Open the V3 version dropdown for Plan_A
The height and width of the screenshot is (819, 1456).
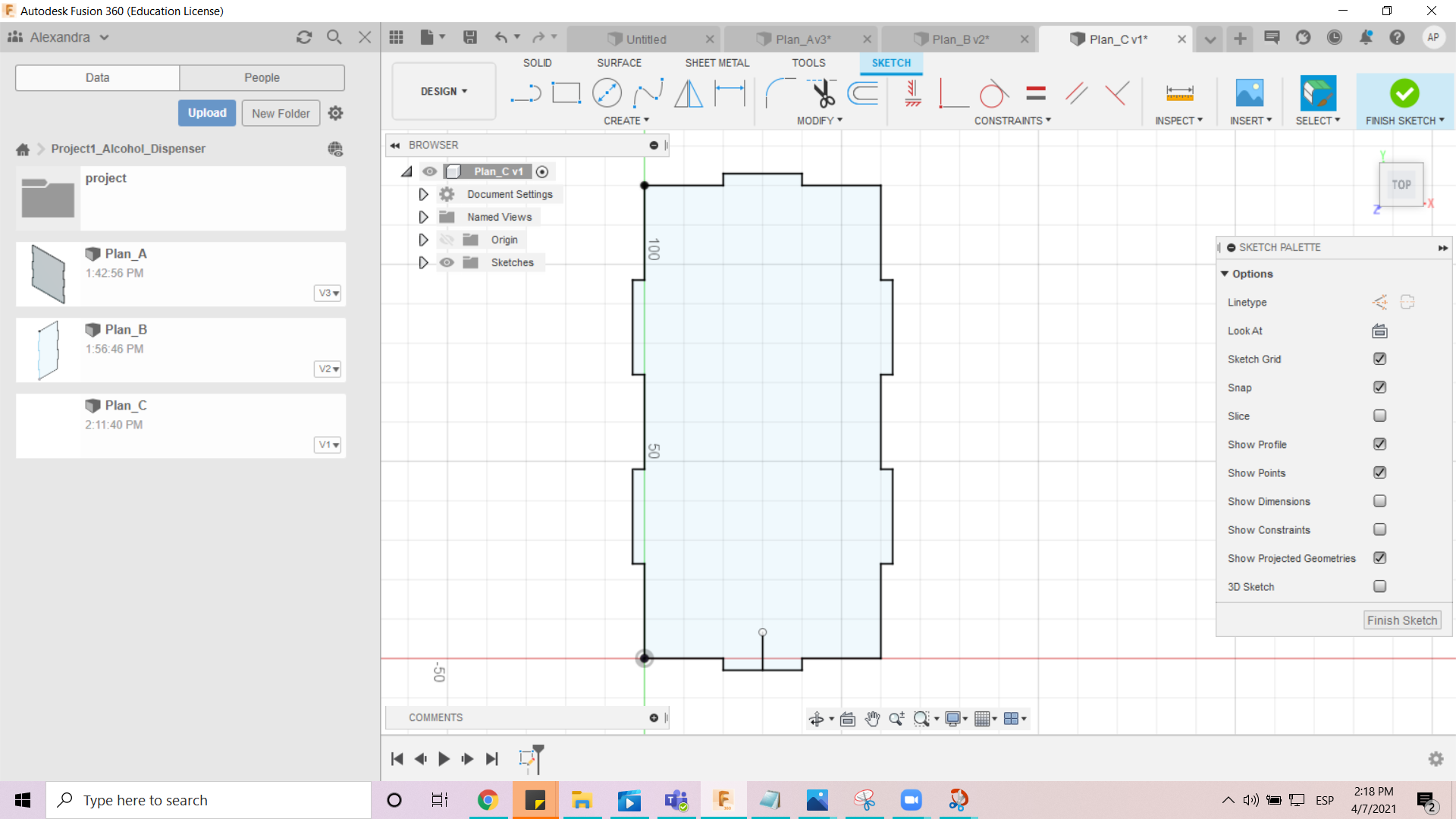(x=328, y=293)
